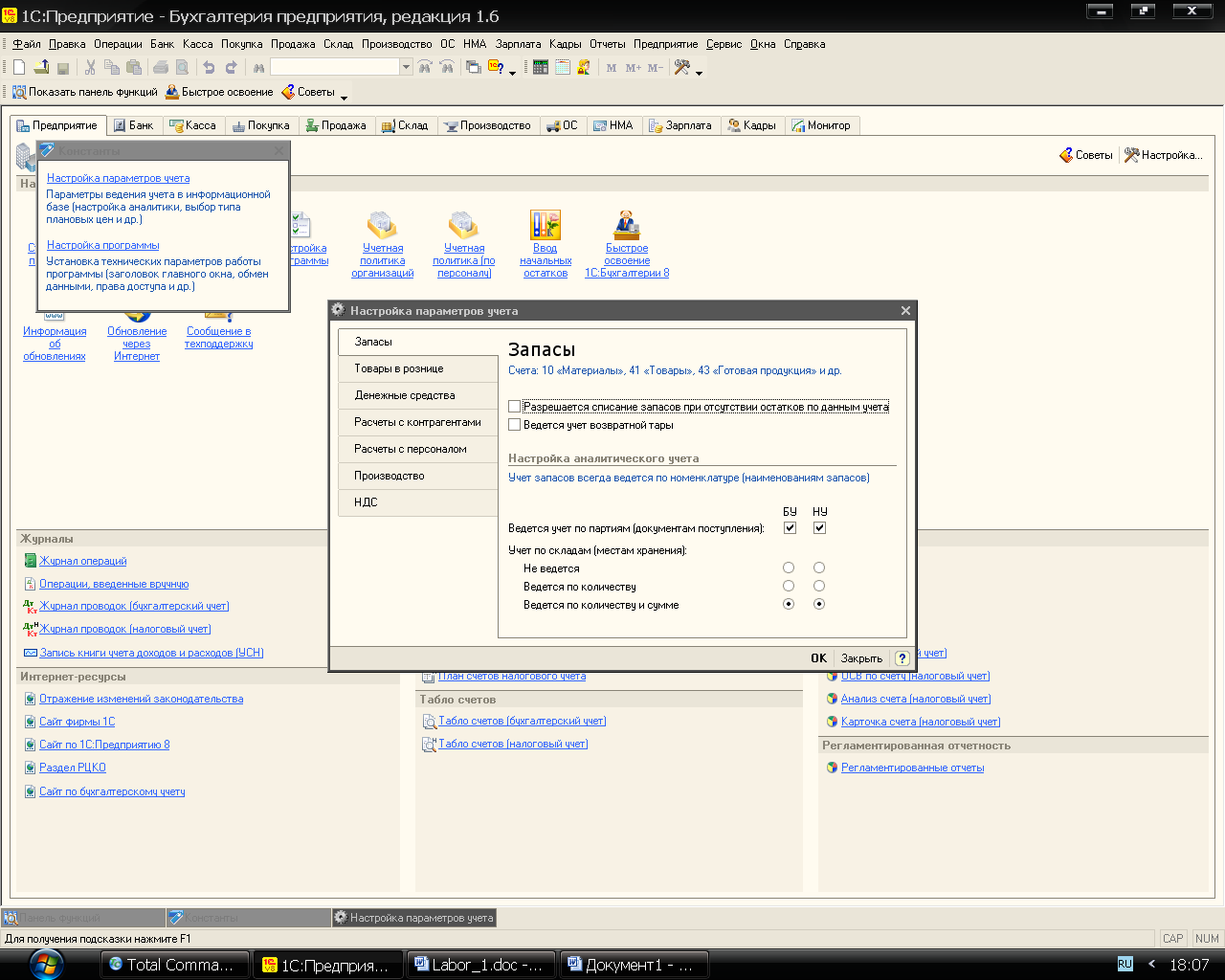
Task: Open Регламентированные отчеты link
Action: 912,768
